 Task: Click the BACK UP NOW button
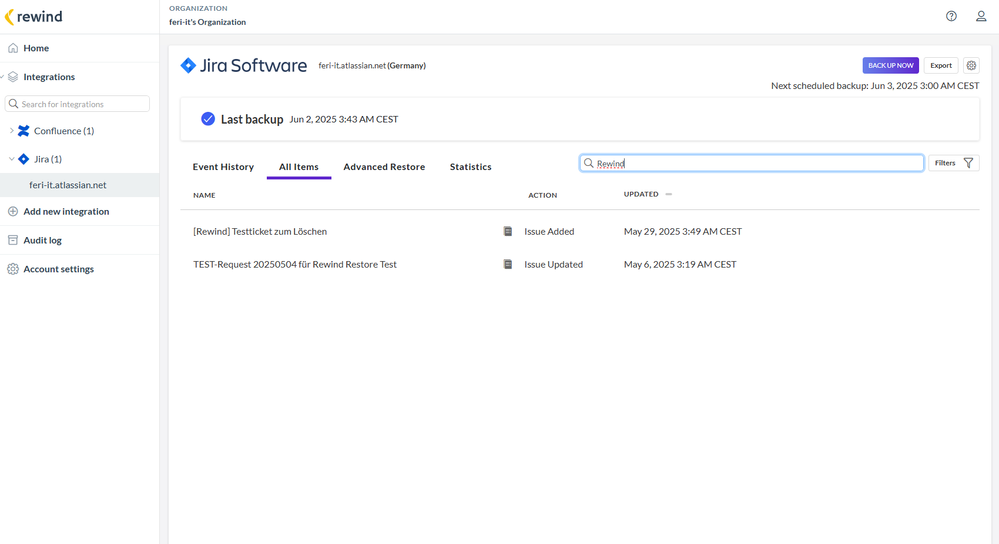(x=891, y=65)
